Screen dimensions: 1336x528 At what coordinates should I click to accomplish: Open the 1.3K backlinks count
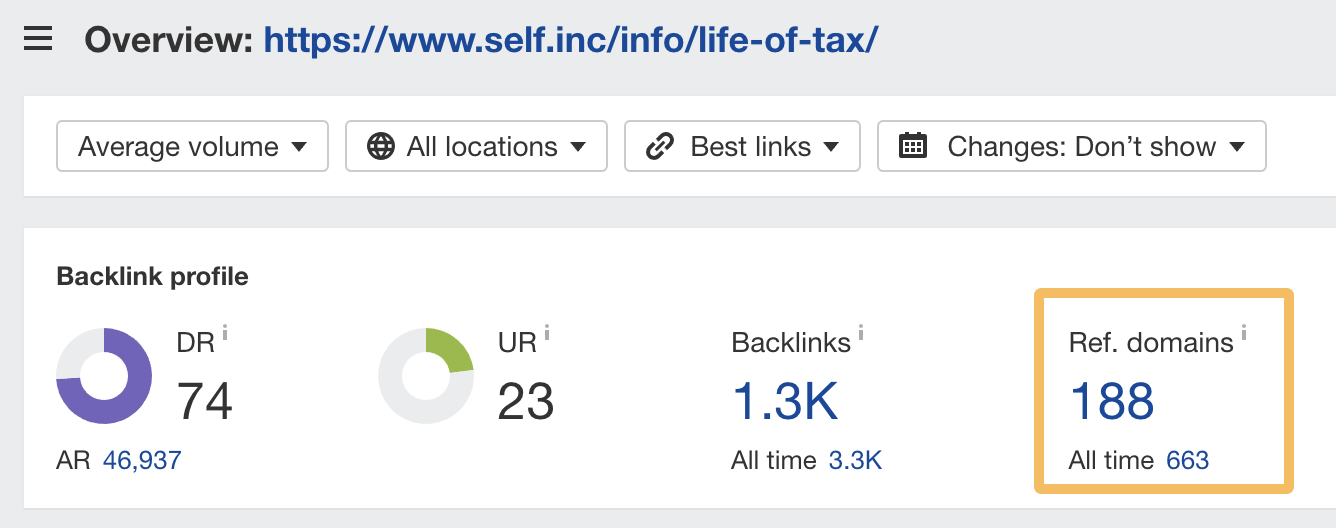[x=785, y=401]
